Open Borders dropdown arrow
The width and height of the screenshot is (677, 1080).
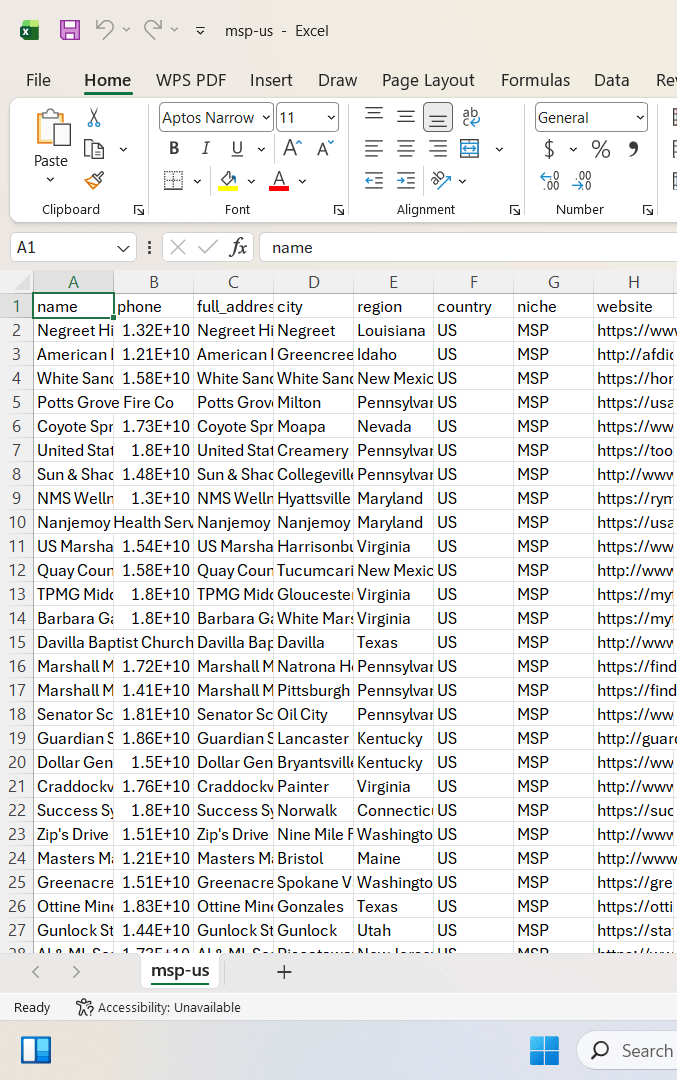[x=197, y=181]
